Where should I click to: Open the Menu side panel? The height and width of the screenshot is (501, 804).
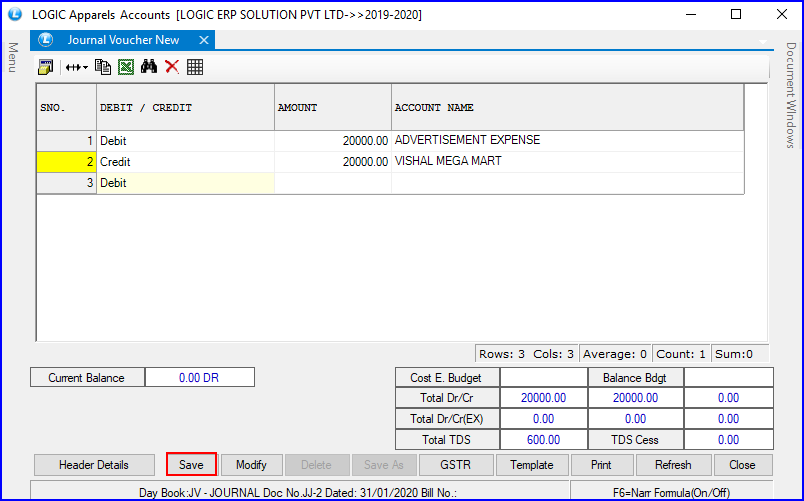coord(13,57)
